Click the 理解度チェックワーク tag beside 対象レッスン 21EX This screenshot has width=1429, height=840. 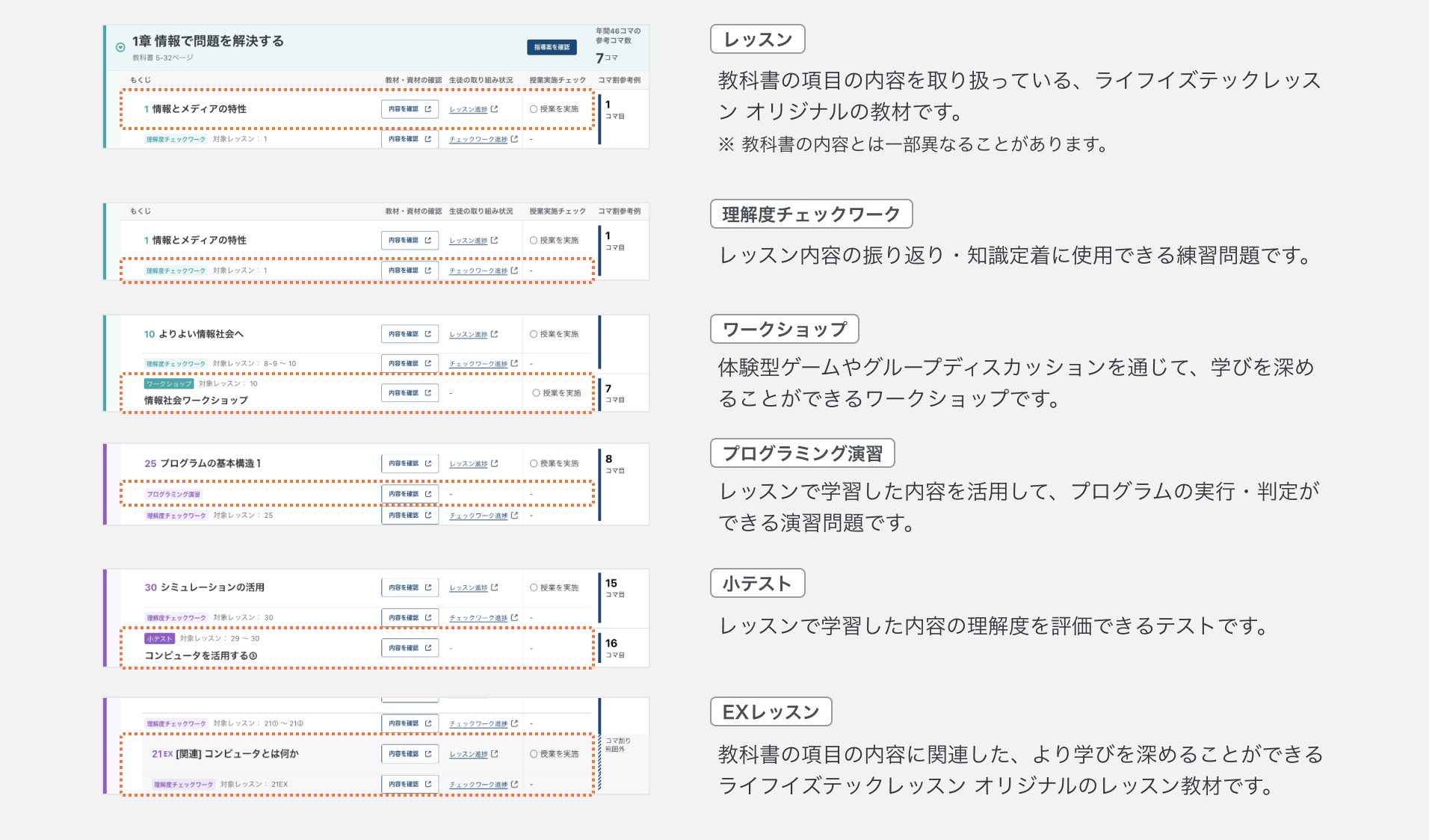184,785
